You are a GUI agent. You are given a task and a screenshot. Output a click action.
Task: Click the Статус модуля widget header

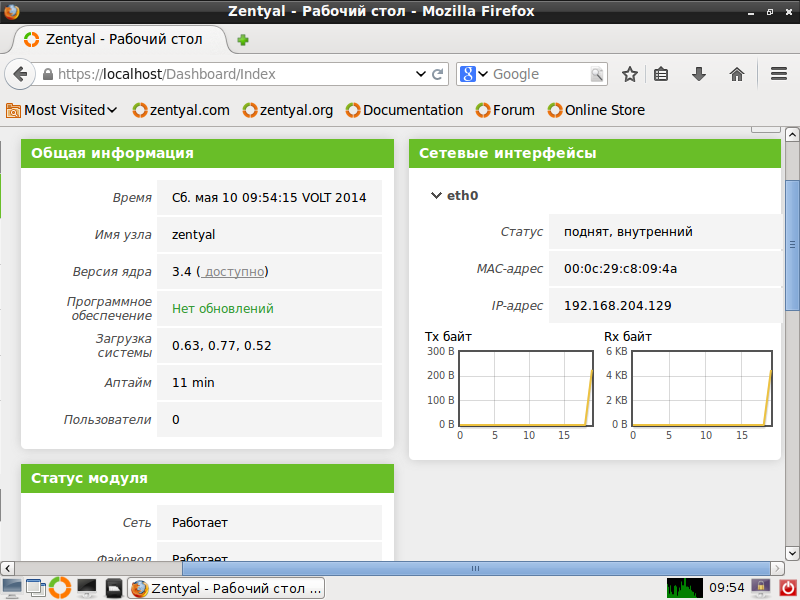[x=207, y=478]
